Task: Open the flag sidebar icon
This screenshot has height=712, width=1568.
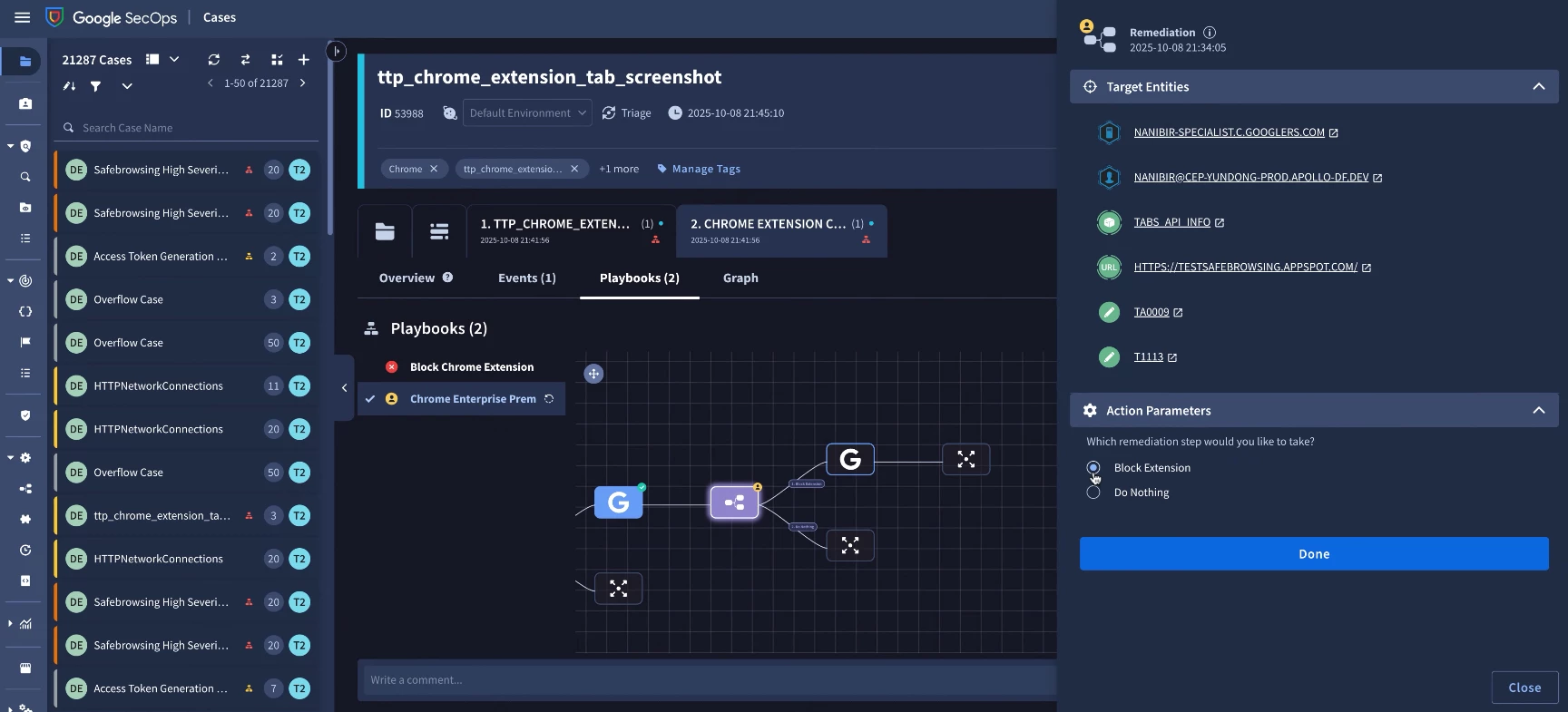Action: (x=25, y=342)
